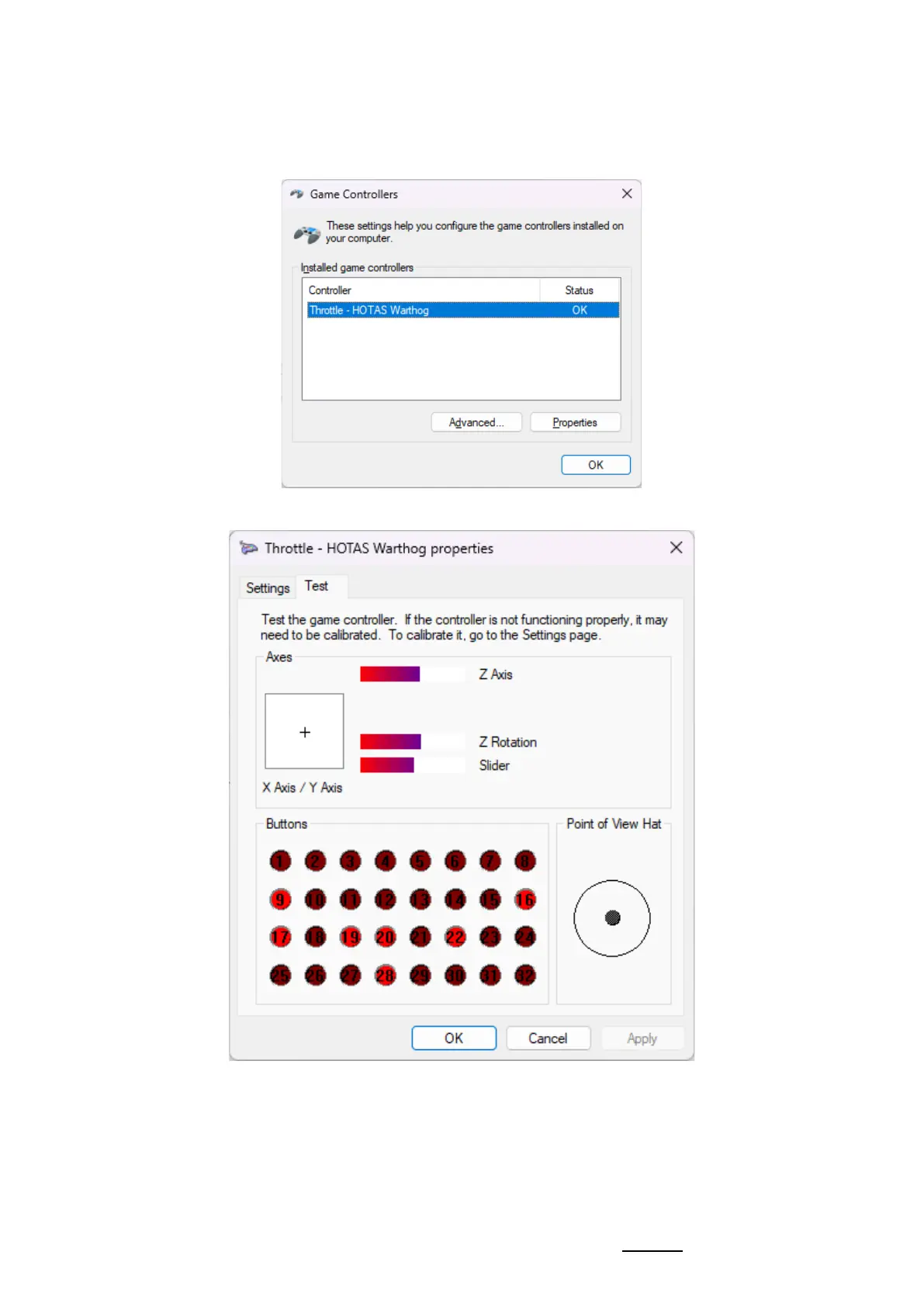Viewport: 924px width, 1307px height.
Task: Click the X Axis / Y Axis crosshair box
Action: click(304, 731)
